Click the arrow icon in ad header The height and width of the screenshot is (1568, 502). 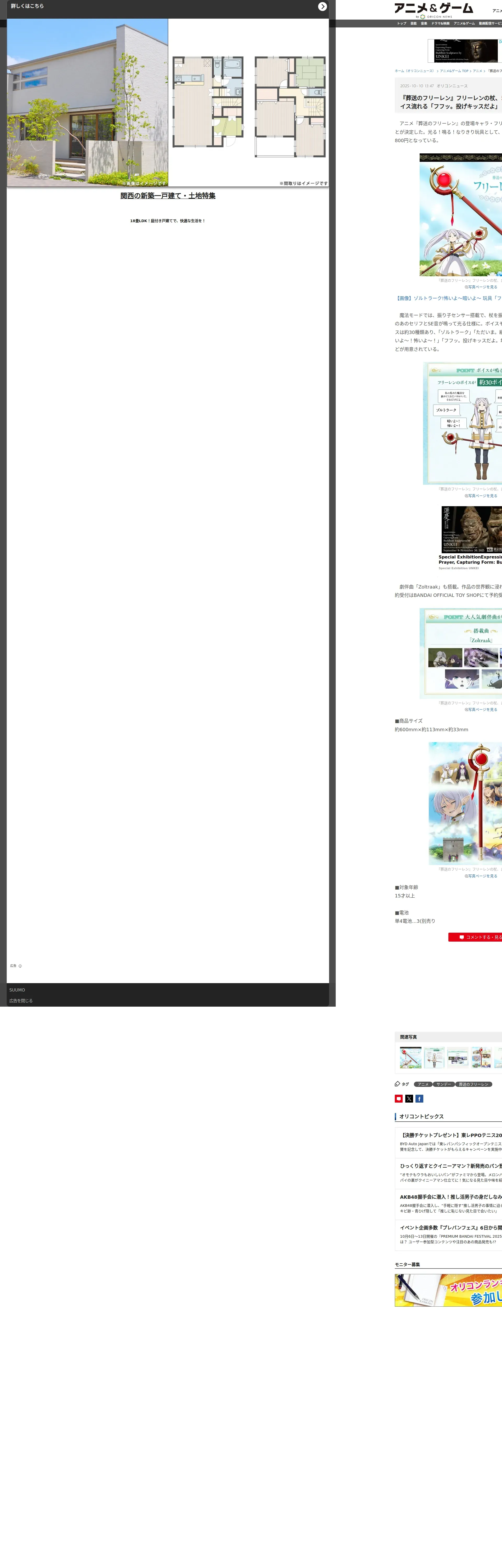322,7
